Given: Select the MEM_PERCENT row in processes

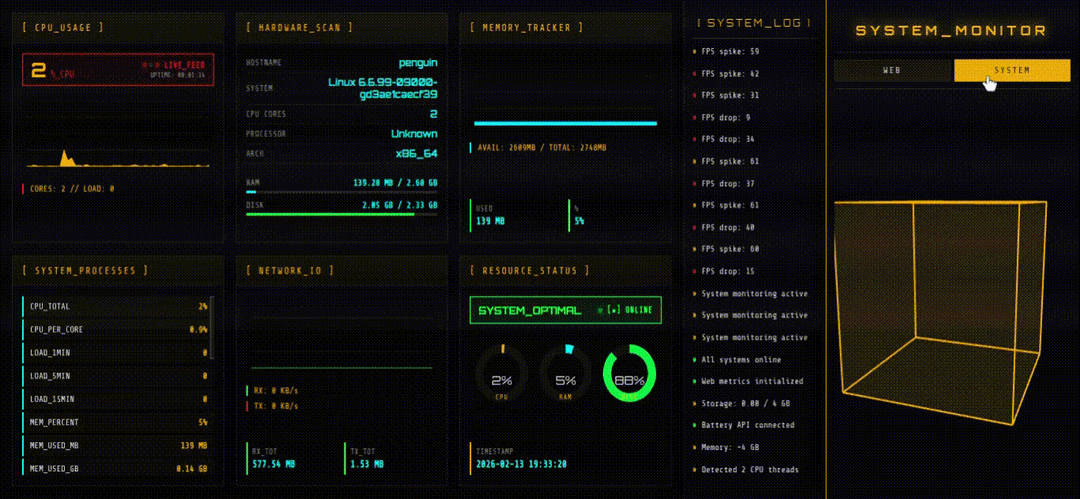Looking at the screenshot, I should coord(115,422).
